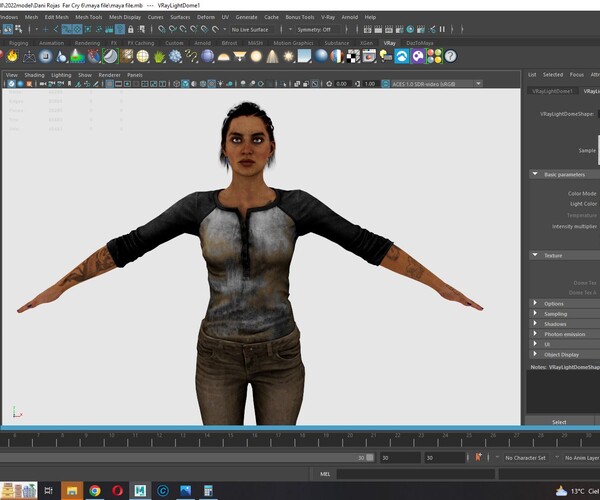The height and width of the screenshot is (500, 600).
Task: Expand the Photon emission section
Action: point(564,334)
